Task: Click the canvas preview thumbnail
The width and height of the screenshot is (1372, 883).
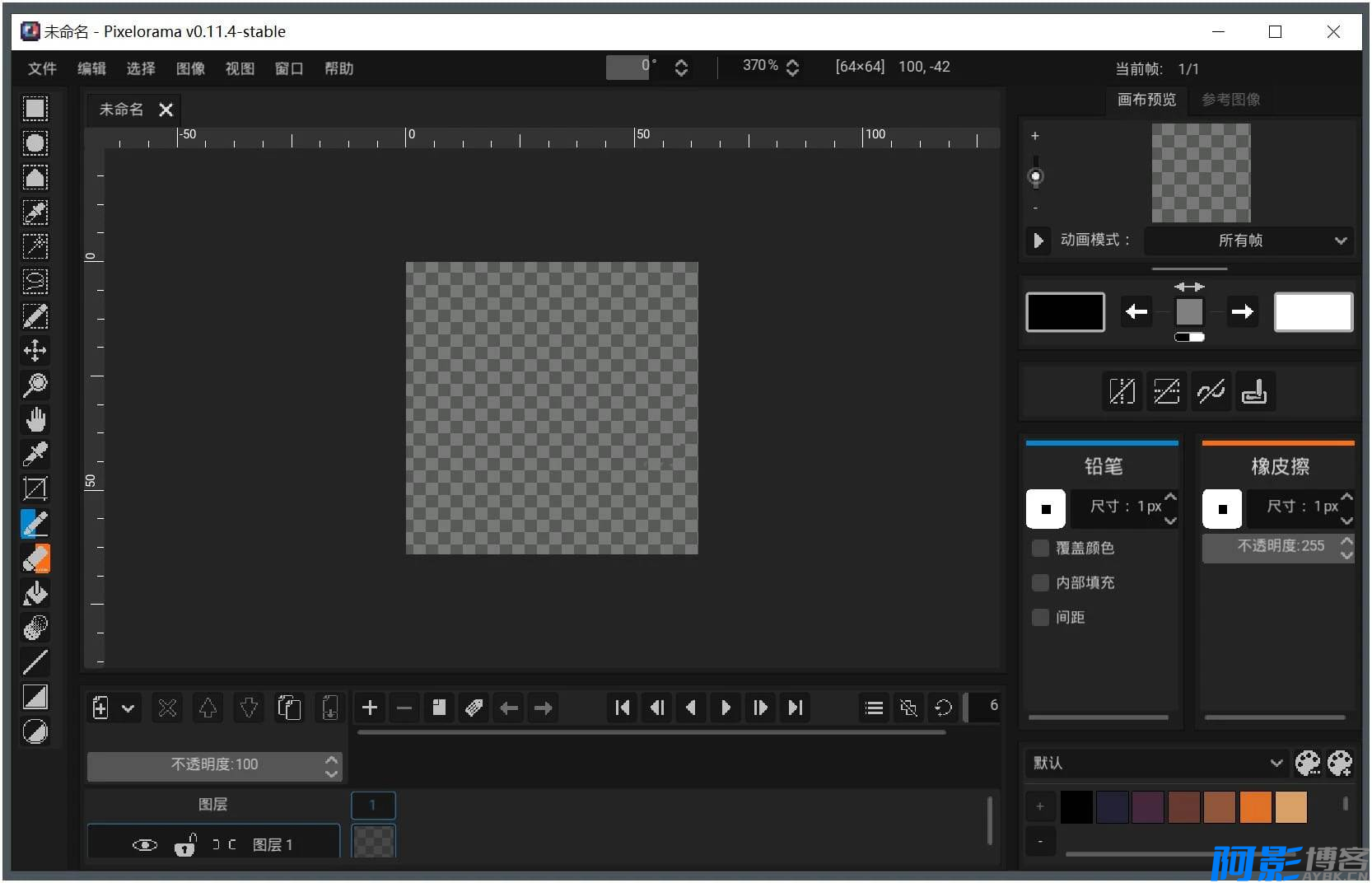Action: (x=1201, y=173)
